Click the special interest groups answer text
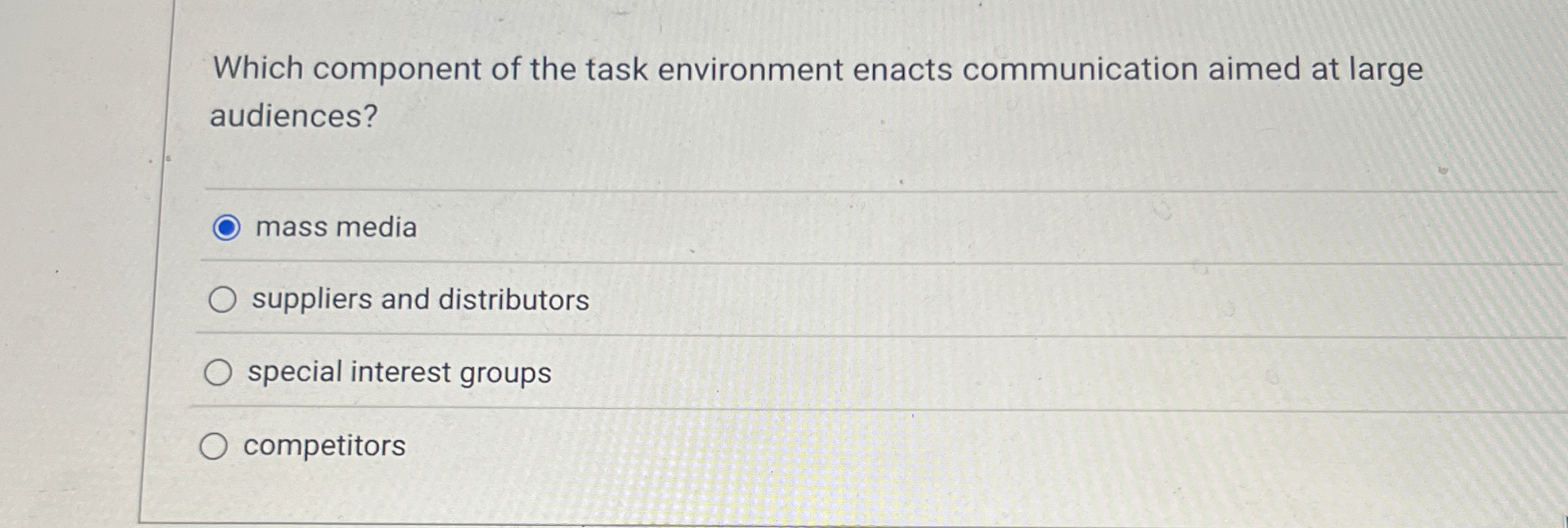 point(399,372)
